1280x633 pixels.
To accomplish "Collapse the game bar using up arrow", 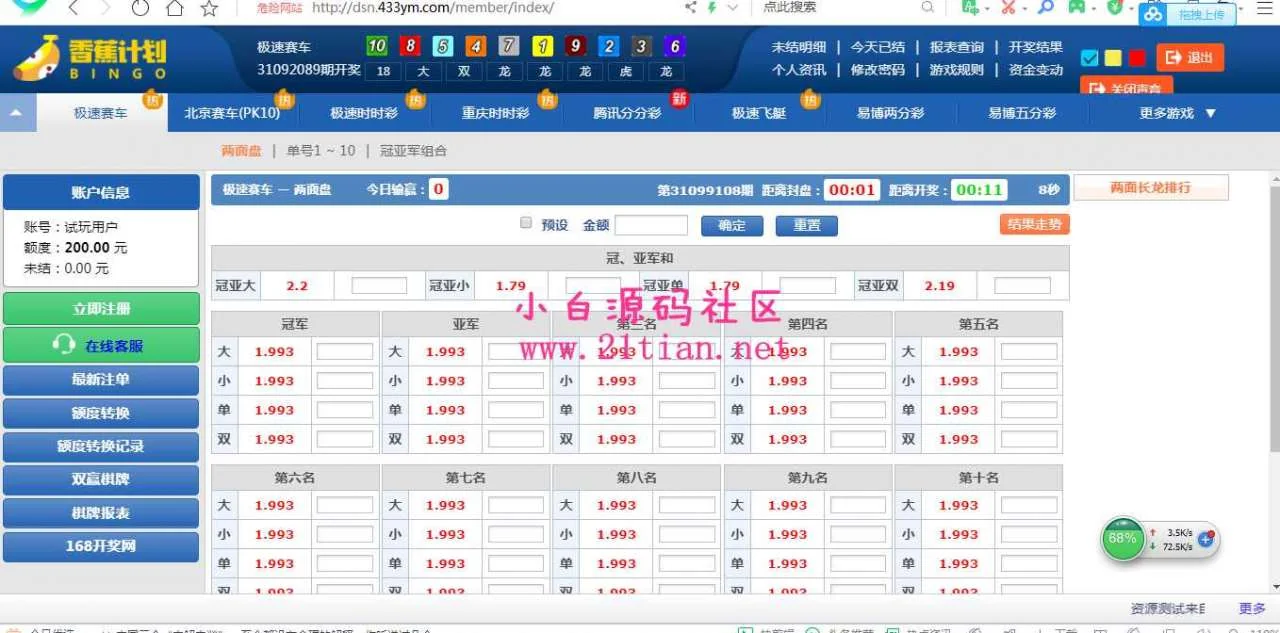I will tap(16, 113).
